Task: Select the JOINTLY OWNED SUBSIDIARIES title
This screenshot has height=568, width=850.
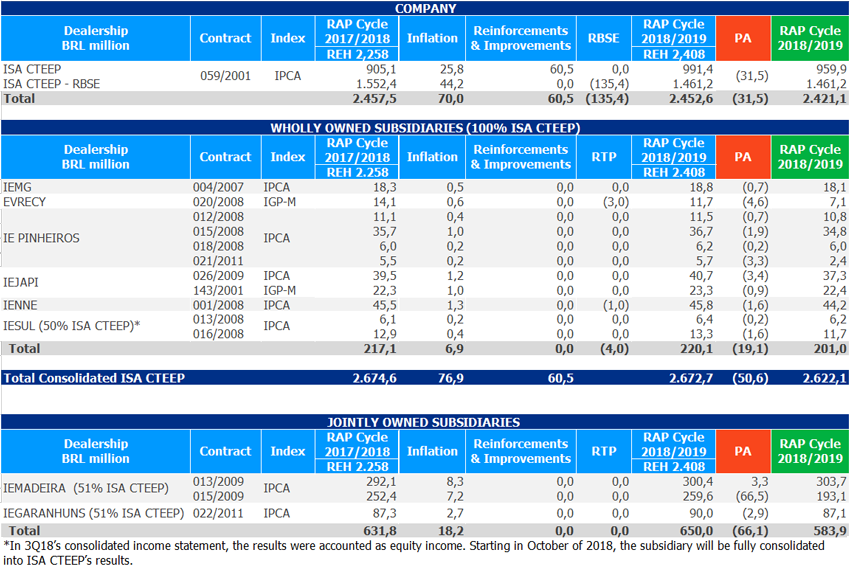Action: [425, 422]
